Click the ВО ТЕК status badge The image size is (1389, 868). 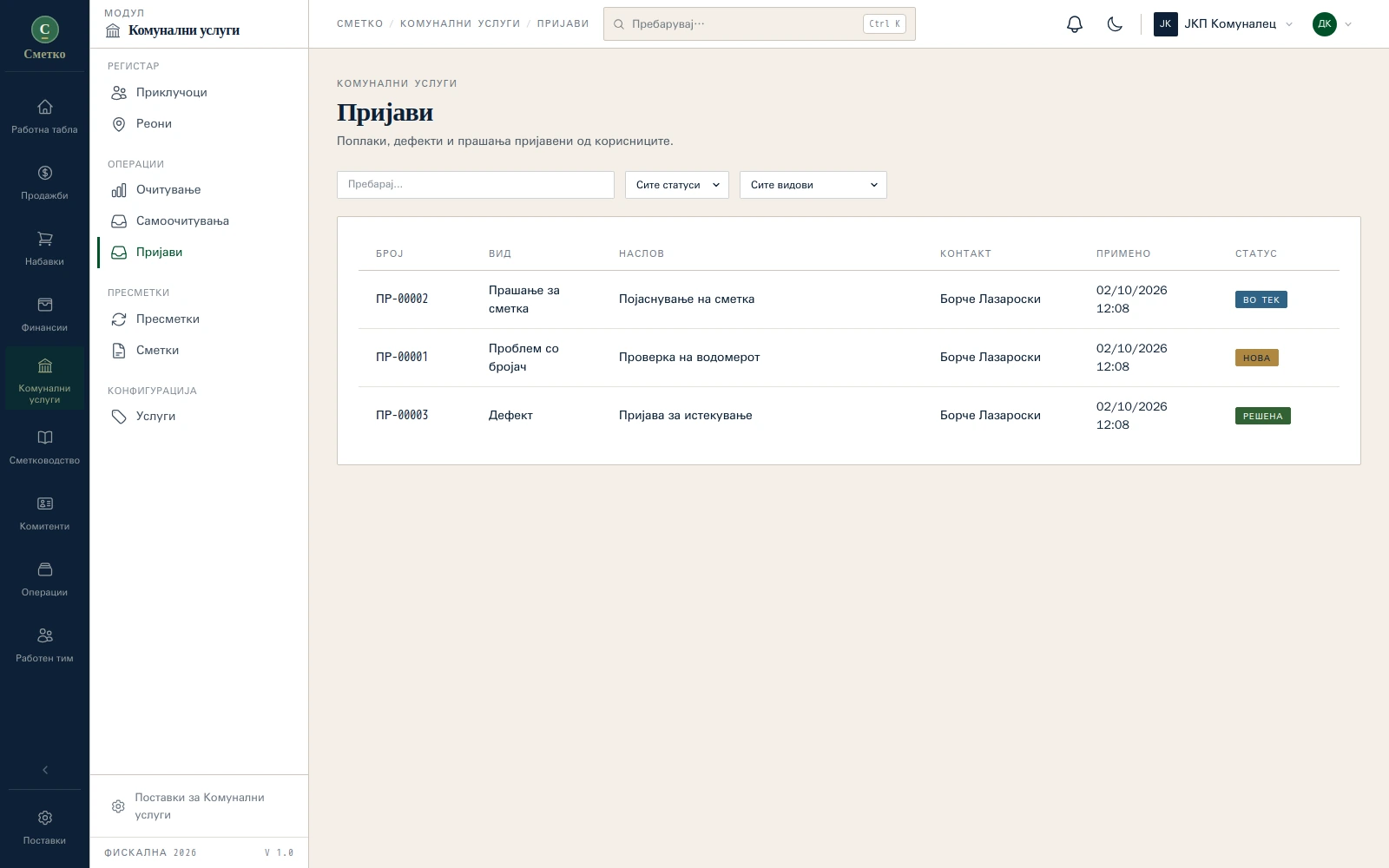tap(1261, 300)
